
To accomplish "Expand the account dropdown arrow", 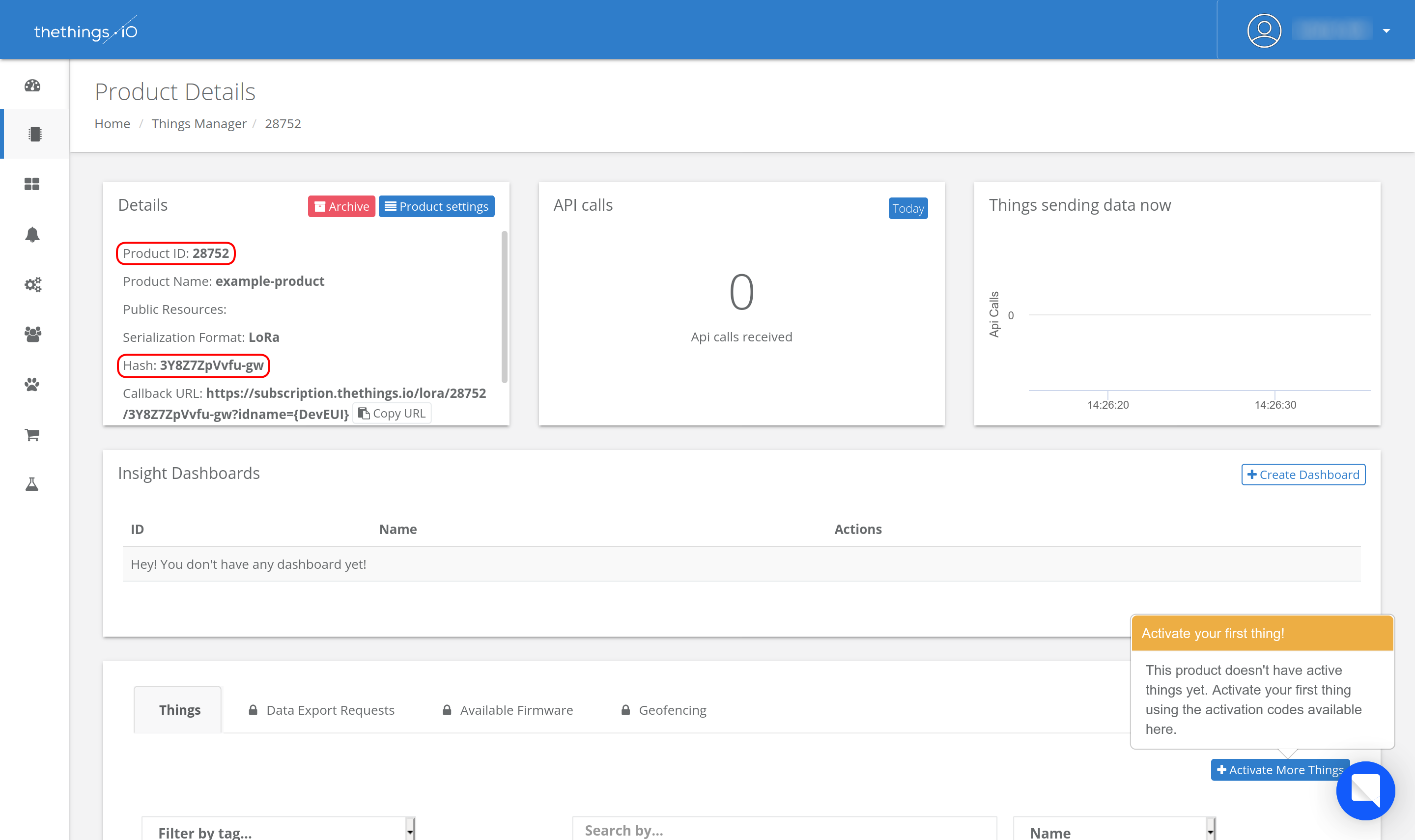I will point(1386,31).
